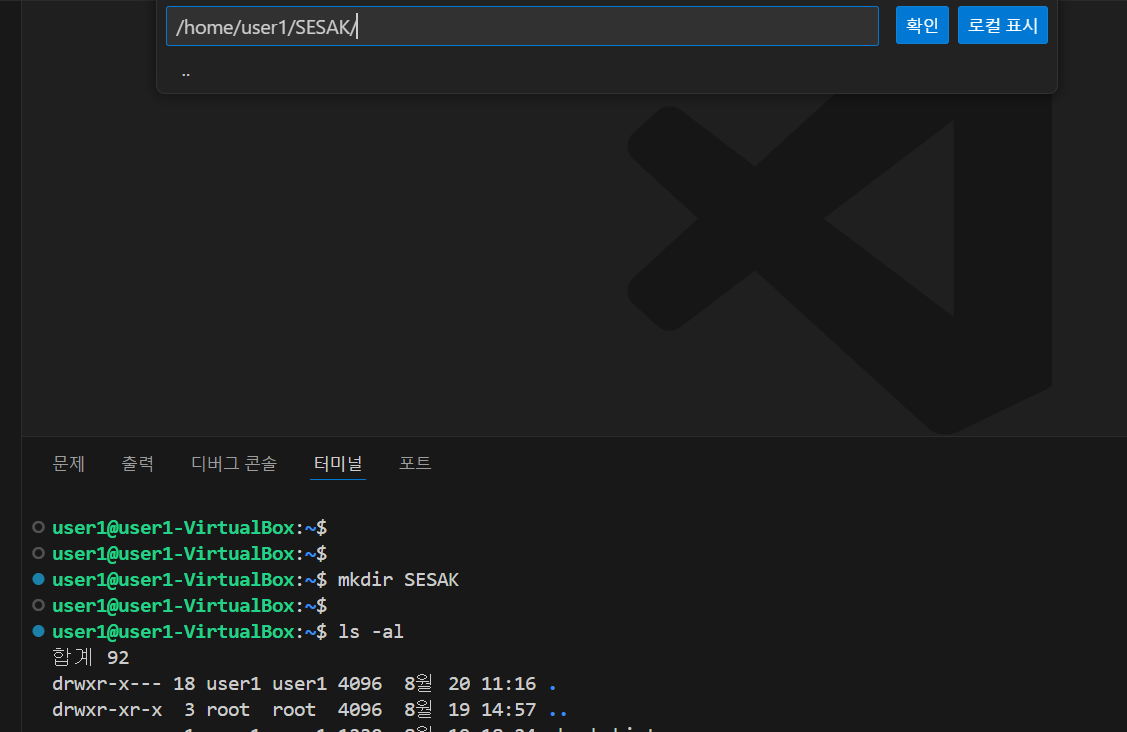Screen dimensions: 1127x732
Task: Click the blue marker beside mkdir SESAK command
Action: (x=39, y=579)
